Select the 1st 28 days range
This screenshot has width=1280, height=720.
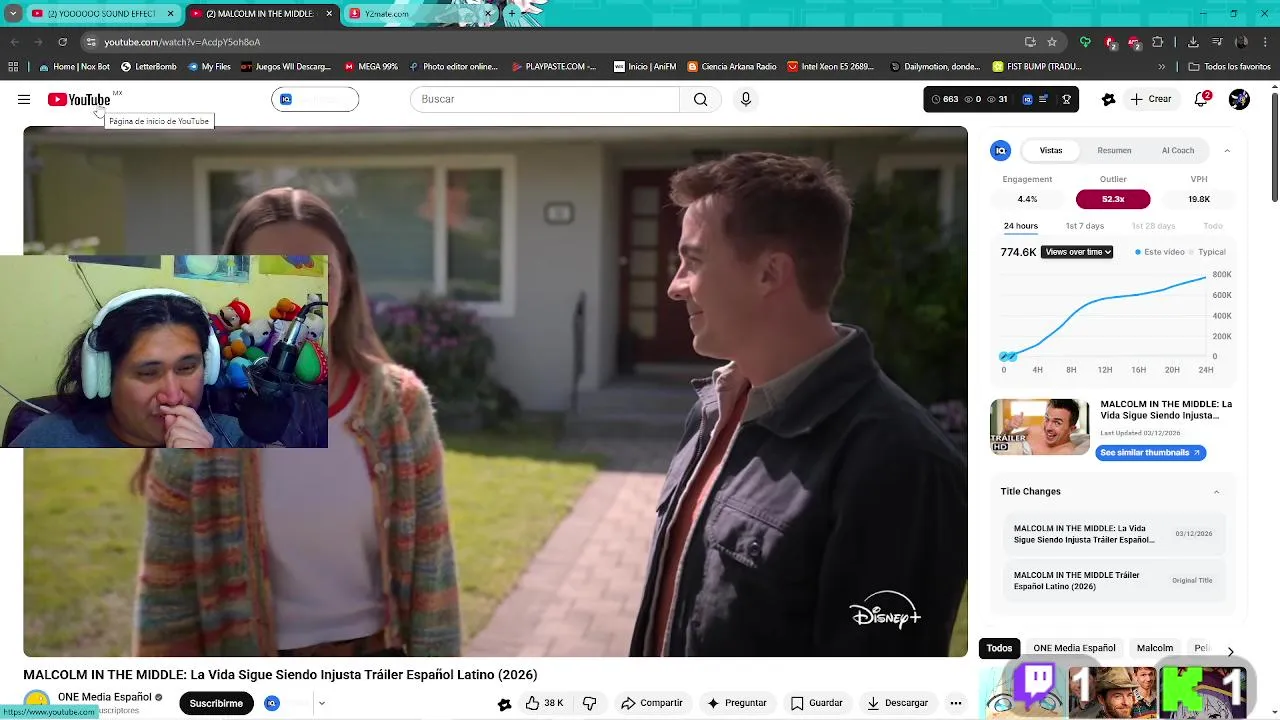click(1153, 226)
